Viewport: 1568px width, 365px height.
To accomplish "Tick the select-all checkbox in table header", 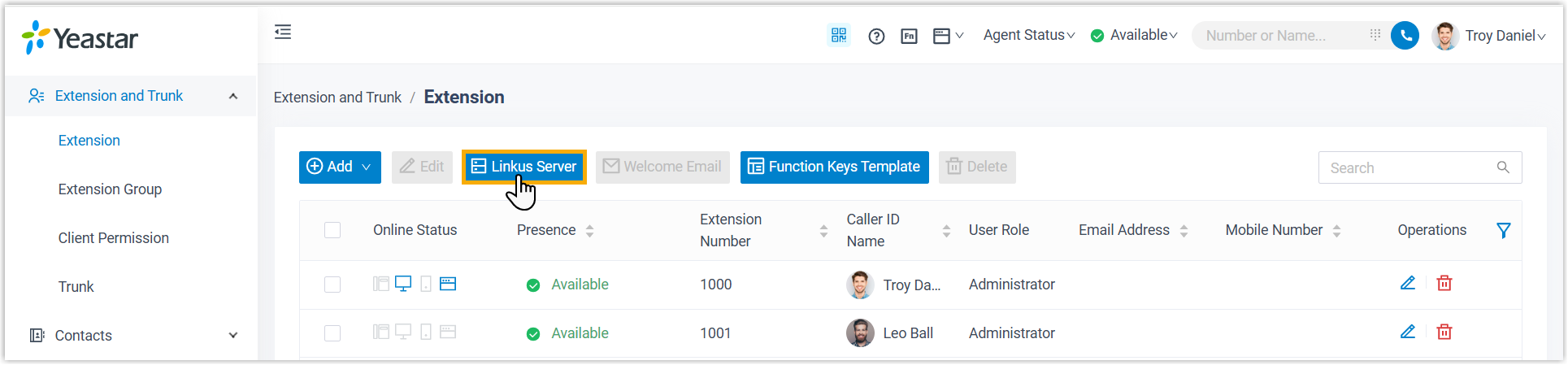I will (x=332, y=230).
